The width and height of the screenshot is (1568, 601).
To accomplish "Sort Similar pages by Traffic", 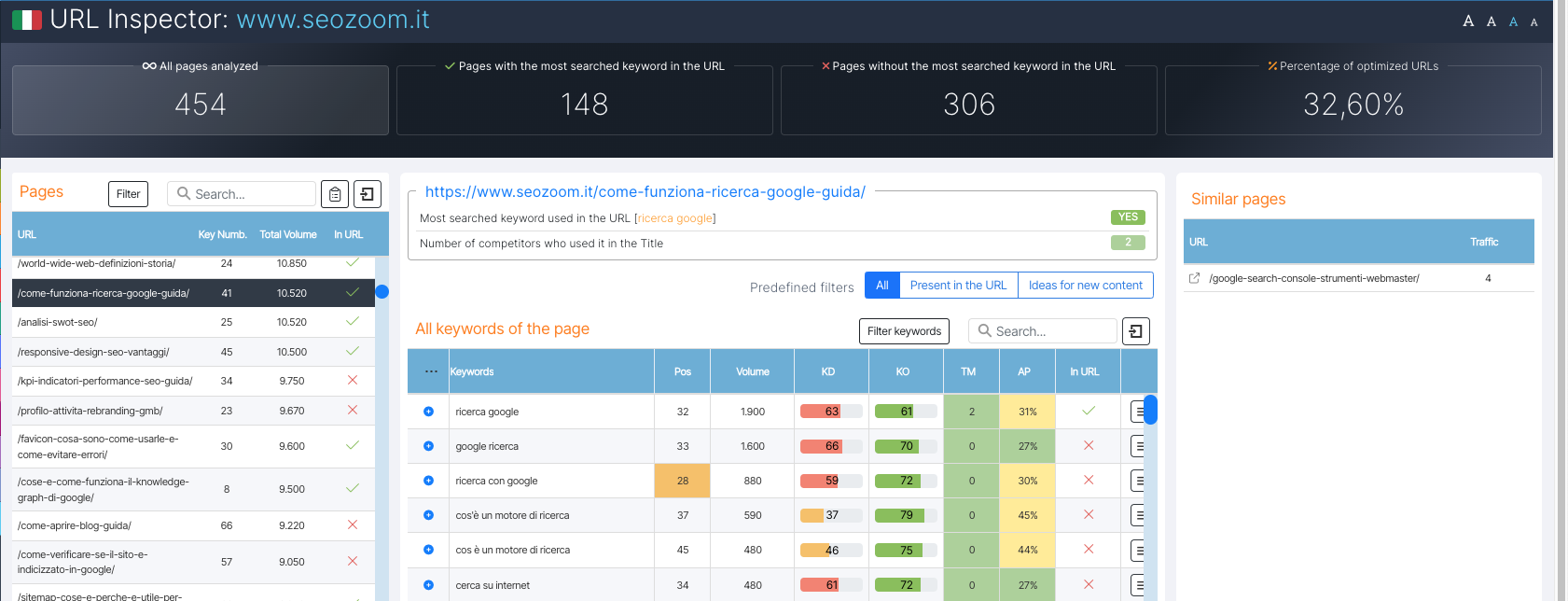I will tap(1484, 242).
